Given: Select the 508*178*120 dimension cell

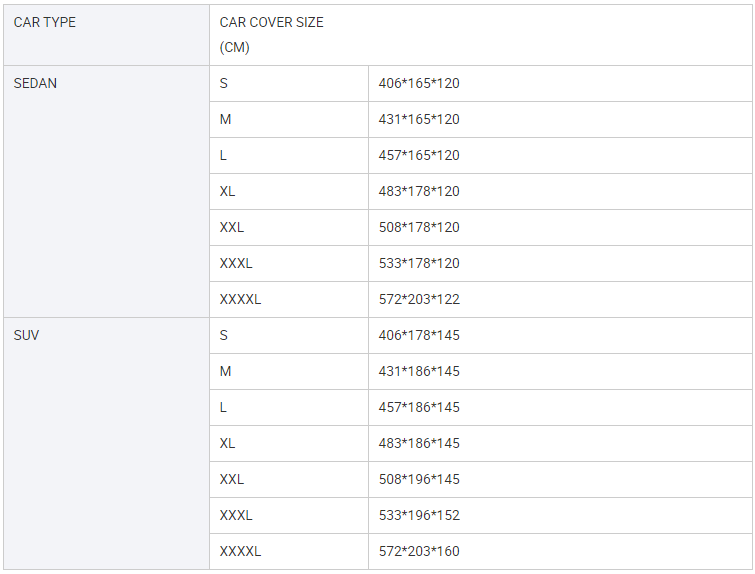Looking at the screenshot, I should pos(419,227).
